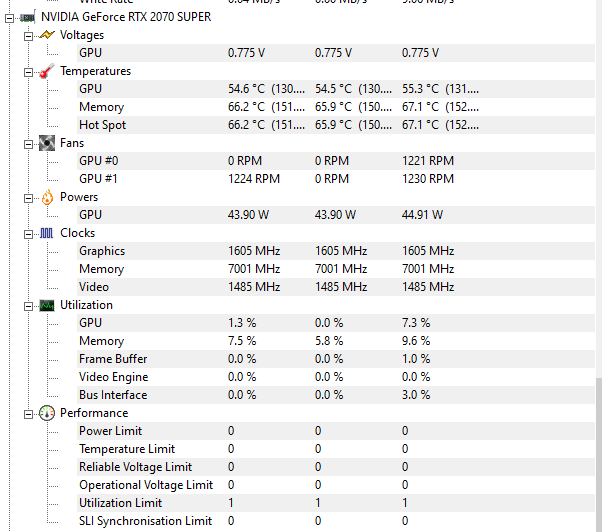602x532 pixels.
Task: Click the NVIDIA graphics card icon
Action: click(x=27, y=17)
